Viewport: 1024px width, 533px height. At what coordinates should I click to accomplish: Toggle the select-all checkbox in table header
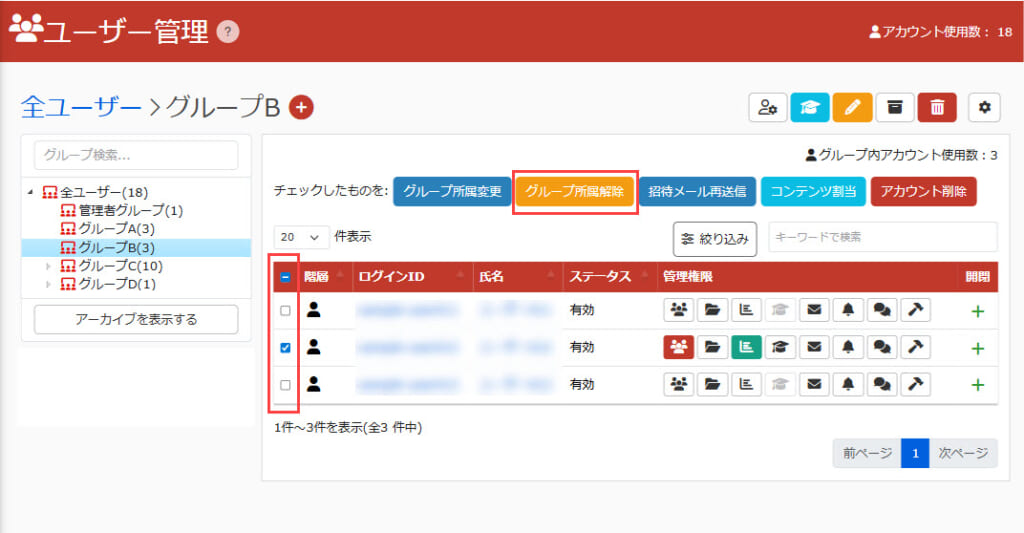click(x=286, y=276)
